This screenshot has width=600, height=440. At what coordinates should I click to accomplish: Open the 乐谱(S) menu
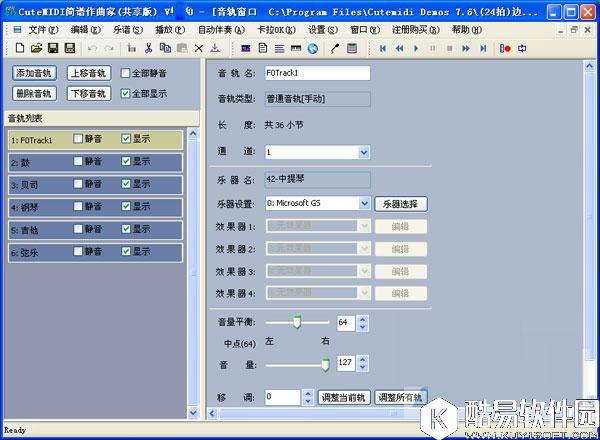pyautogui.click(x=128, y=30)
